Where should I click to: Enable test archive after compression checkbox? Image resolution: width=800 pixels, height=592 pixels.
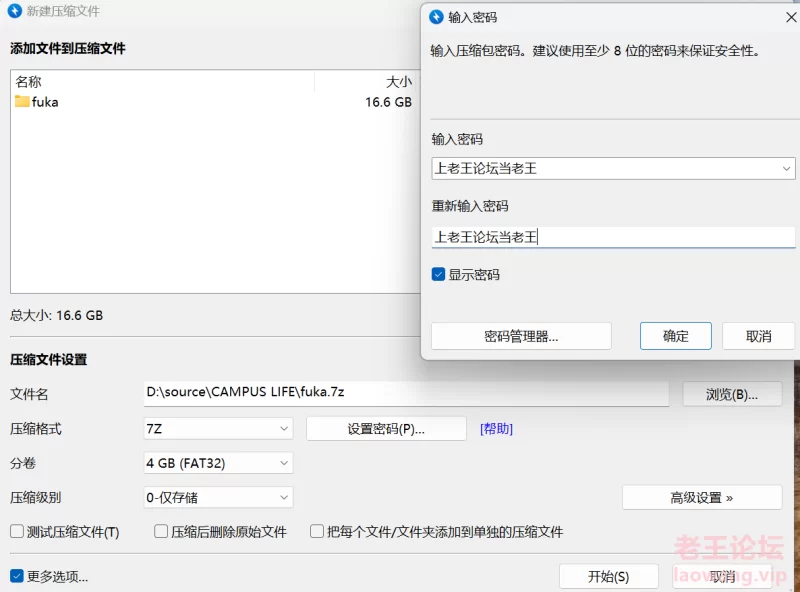(x=17, y=531)
